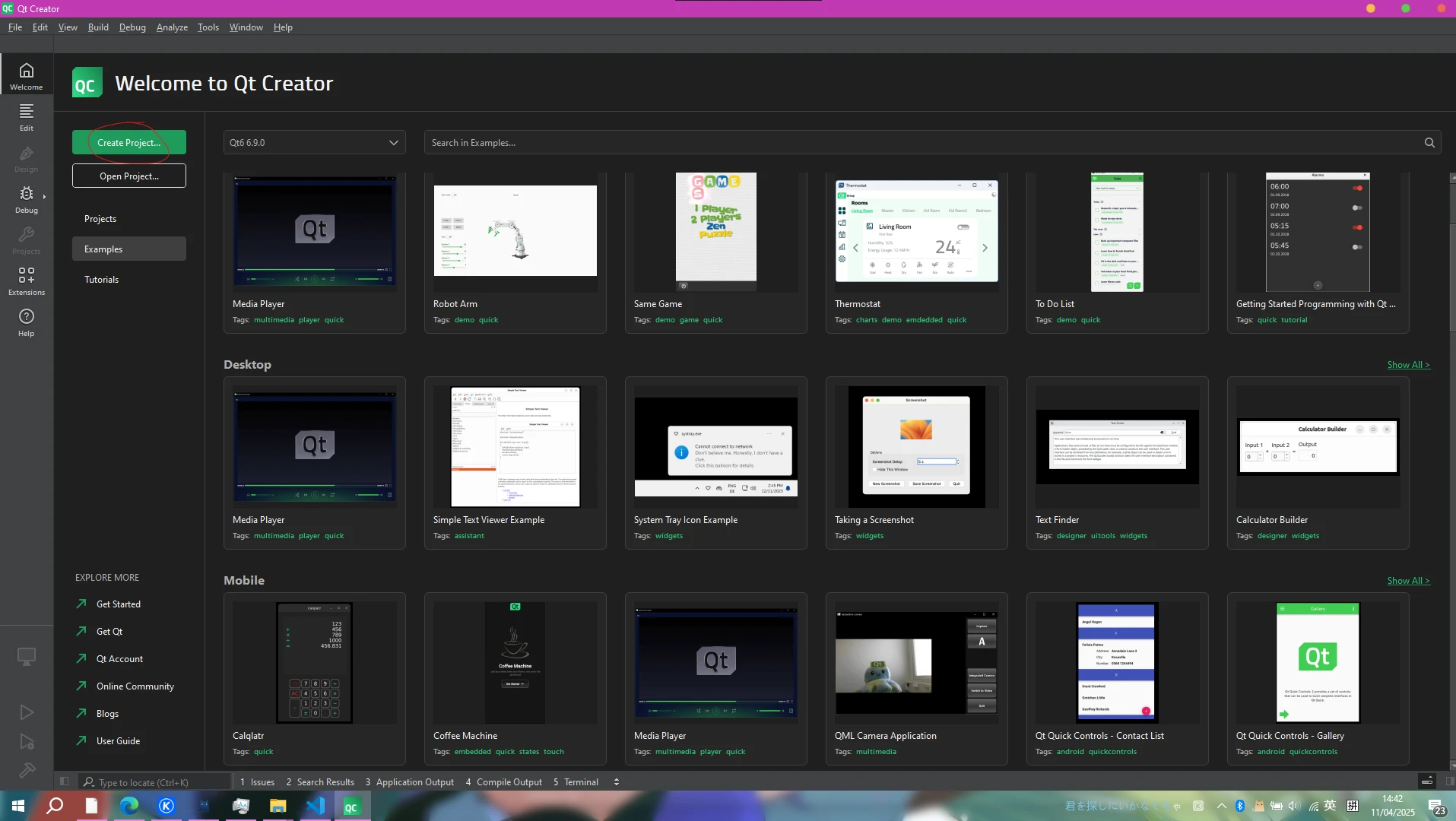Open Microsoft Edge from taskbar
The width and height of the screenshot is (1456, 821).
pos(129,806)
